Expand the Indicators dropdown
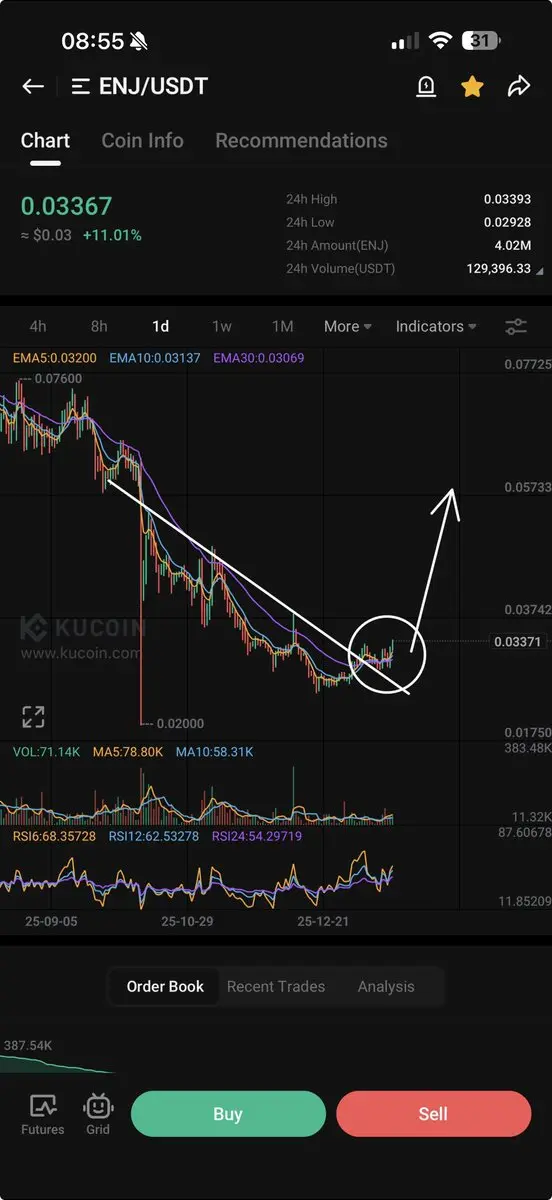This screenshot has height=1200, width=552. pos(436,326)
